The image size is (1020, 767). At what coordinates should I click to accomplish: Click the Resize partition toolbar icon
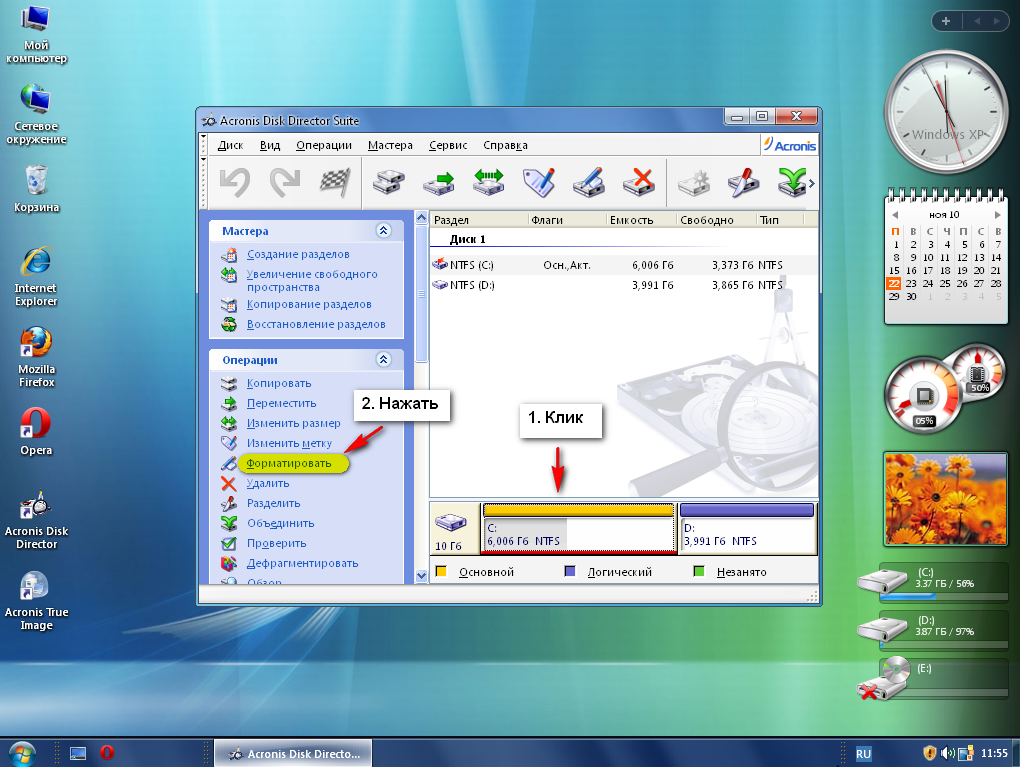point(489,182)
